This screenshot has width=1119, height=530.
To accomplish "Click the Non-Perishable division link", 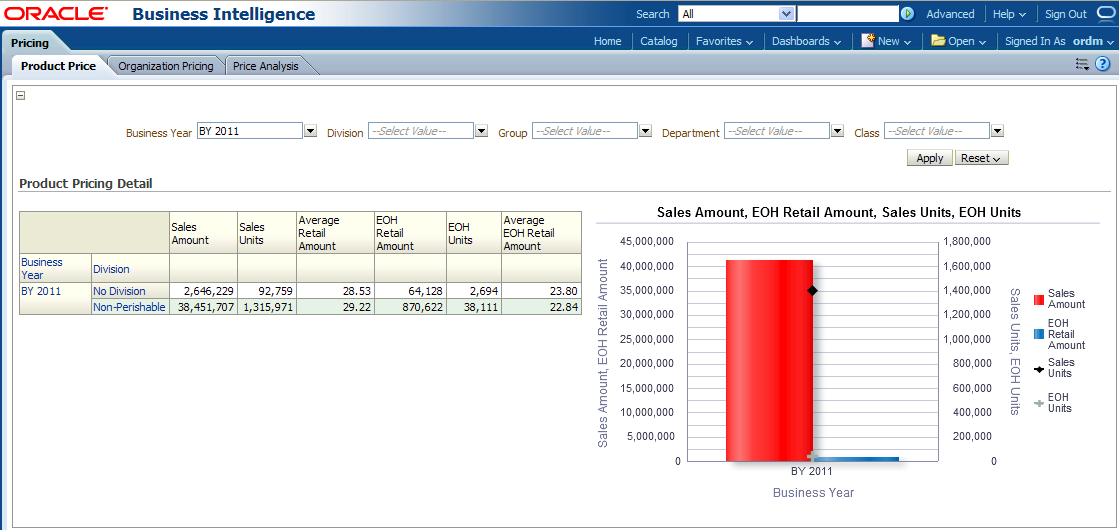I will (x=129, y=307).
